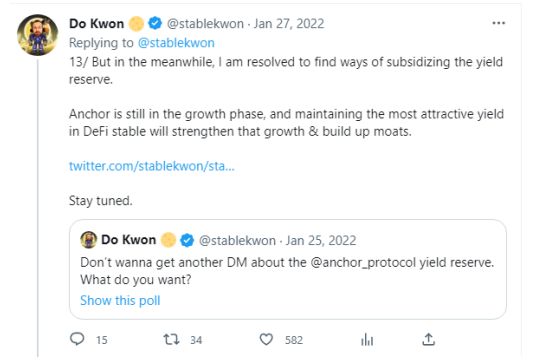Click the yellow circle badge beside Do Kwon
This screenshot has width=555, height=361.
(136, 24)
